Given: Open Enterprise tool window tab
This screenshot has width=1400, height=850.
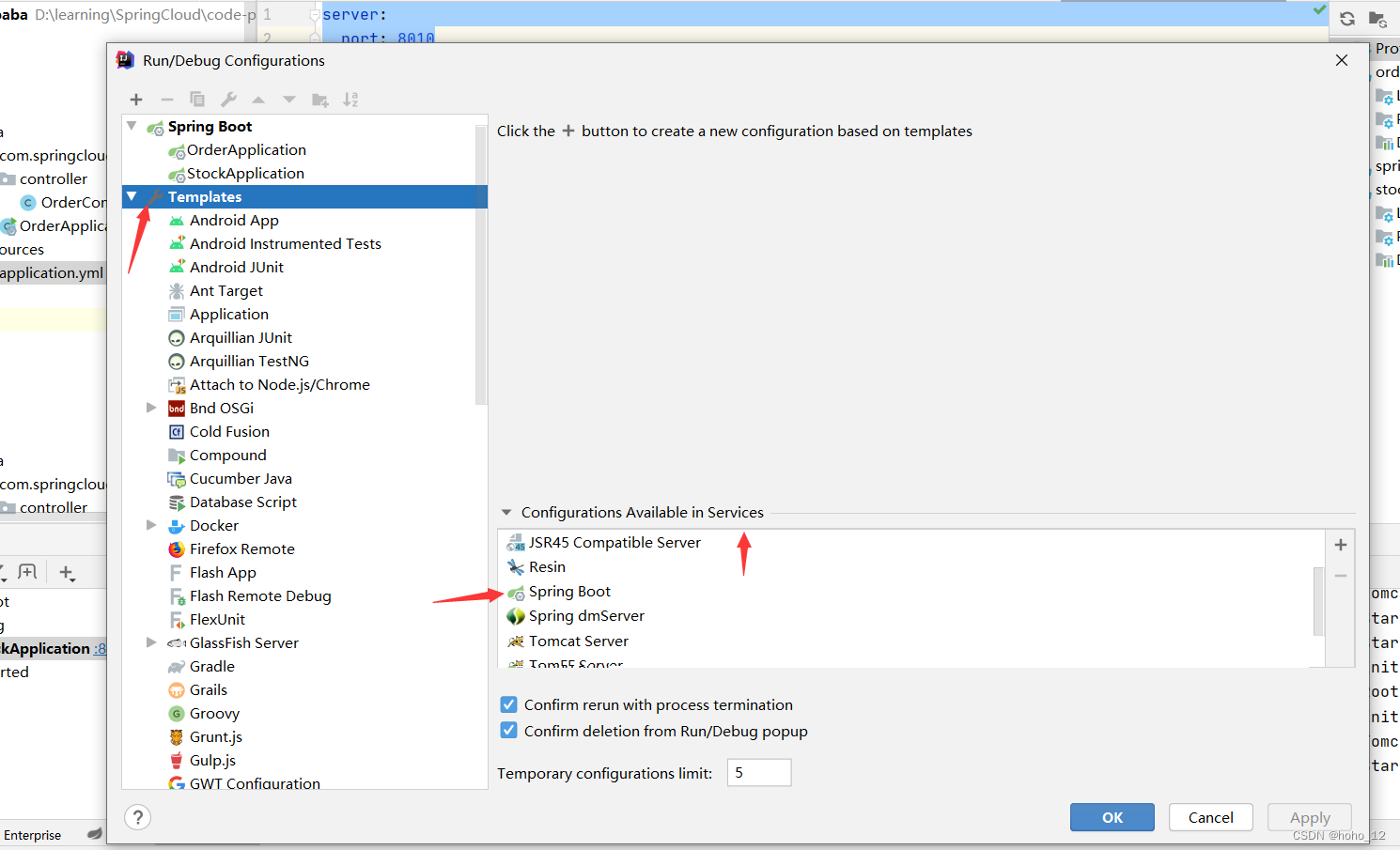Looking at the screenshot, I should coord(32,835).
